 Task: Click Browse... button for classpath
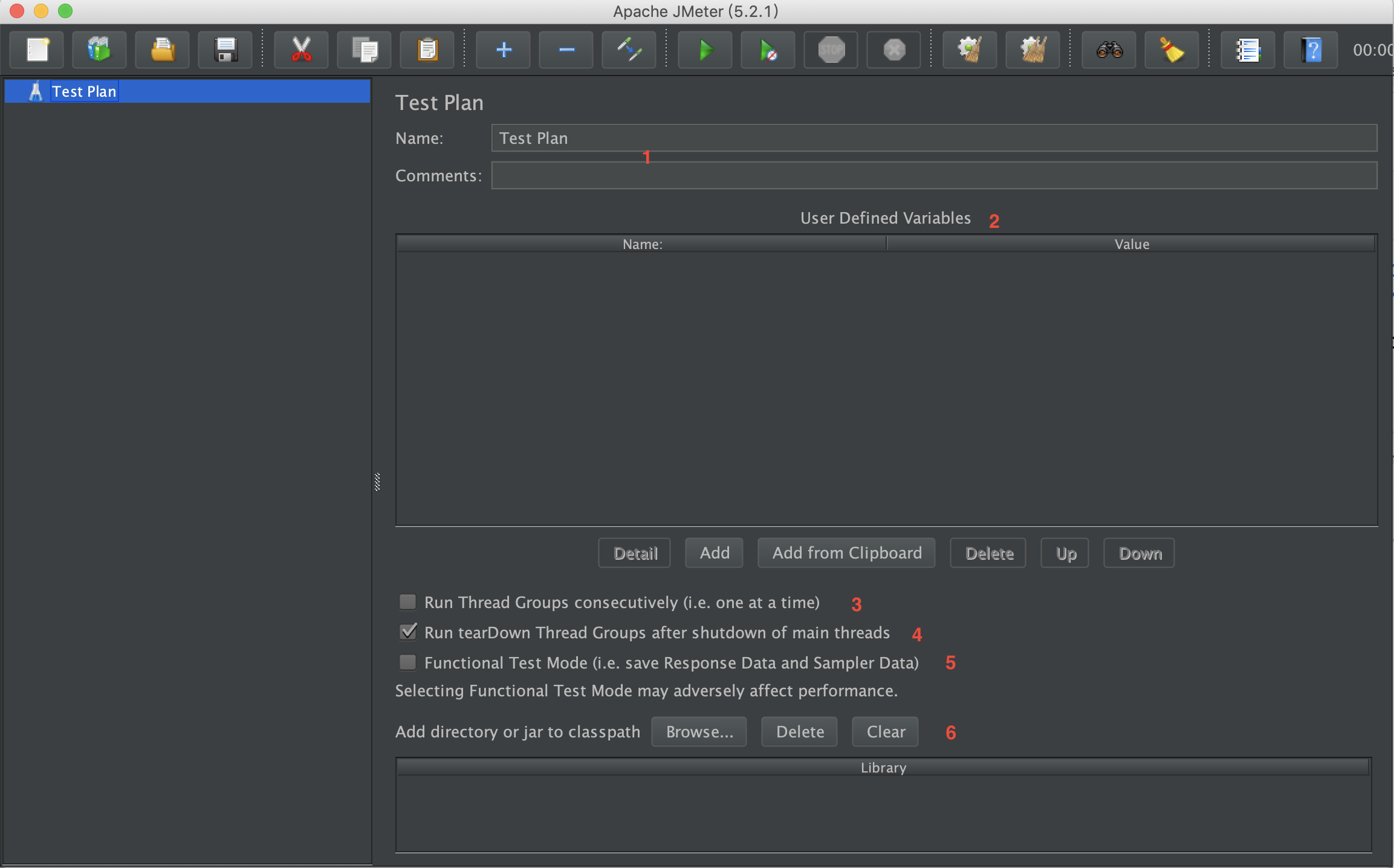coord(699,732)
